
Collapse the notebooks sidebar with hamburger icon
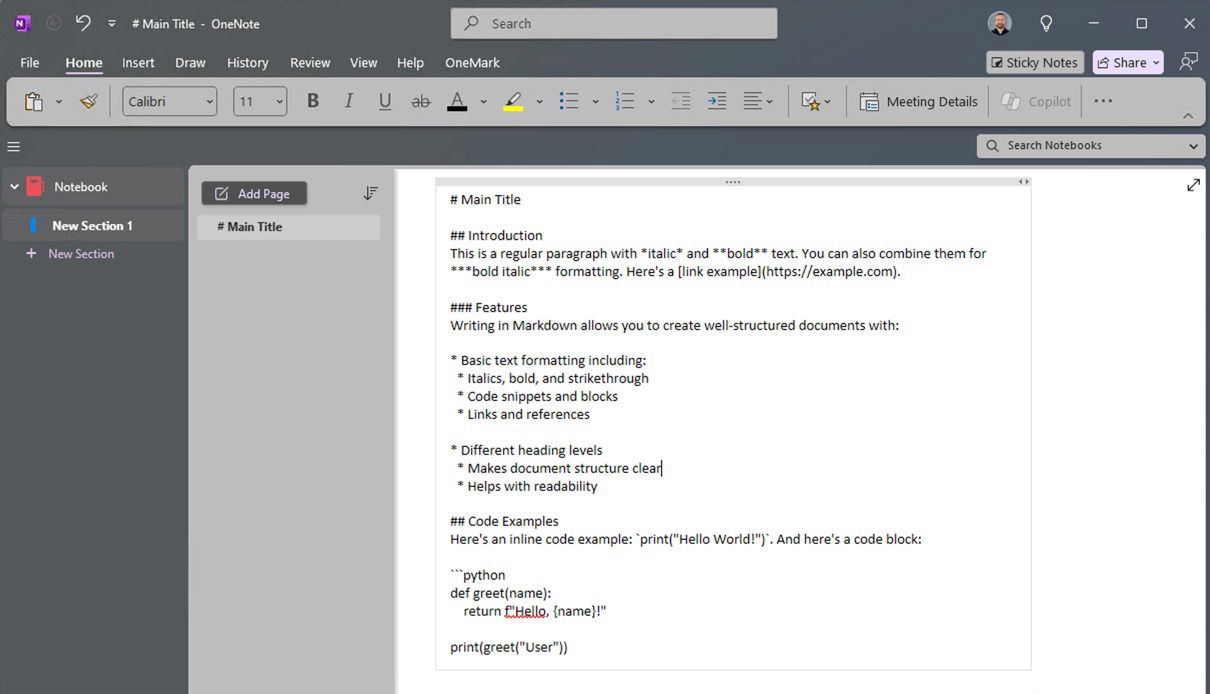[13, 146]
